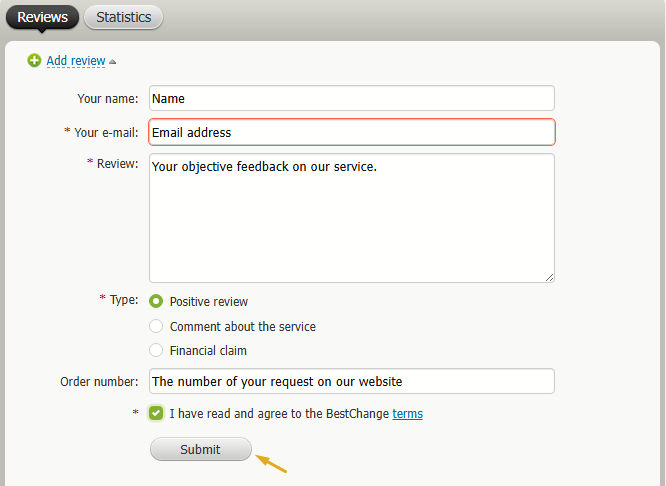The width and height of the screenshot is (666, 486).
Task: Click inside the Review text area
Action: 351,217
